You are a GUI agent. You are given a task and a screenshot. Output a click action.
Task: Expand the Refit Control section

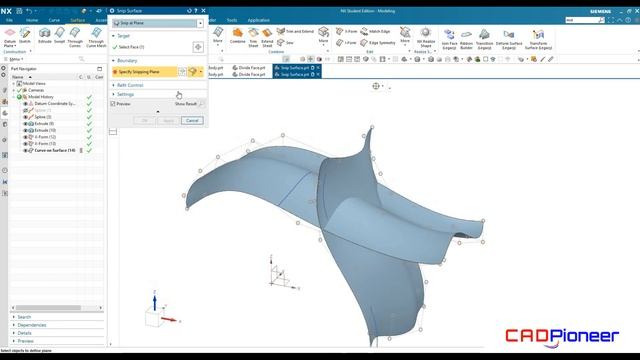click(113, 85)
